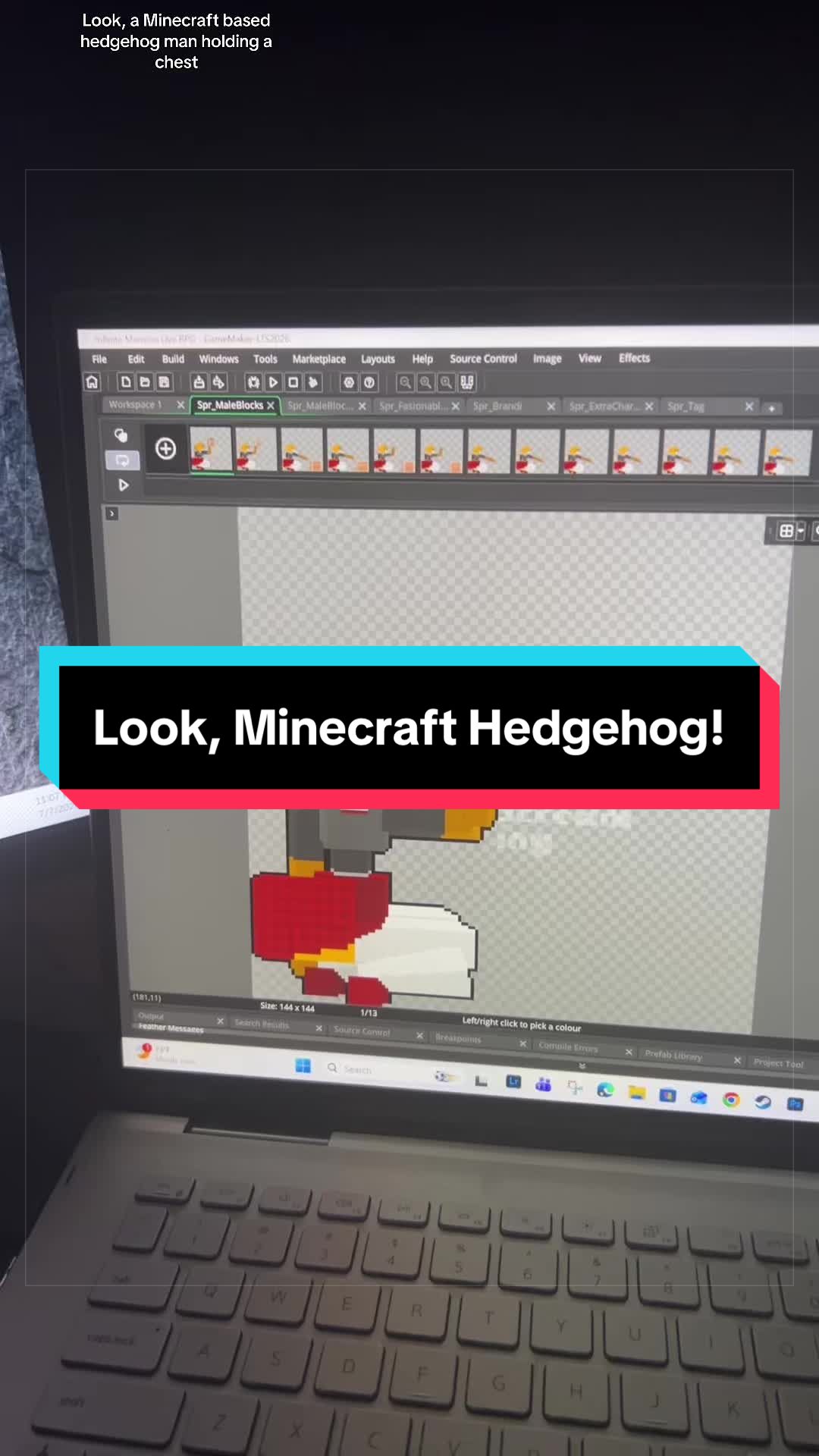819x1456 pixels.
Task: Open the Help menu
Action: [x=422, y=359]
